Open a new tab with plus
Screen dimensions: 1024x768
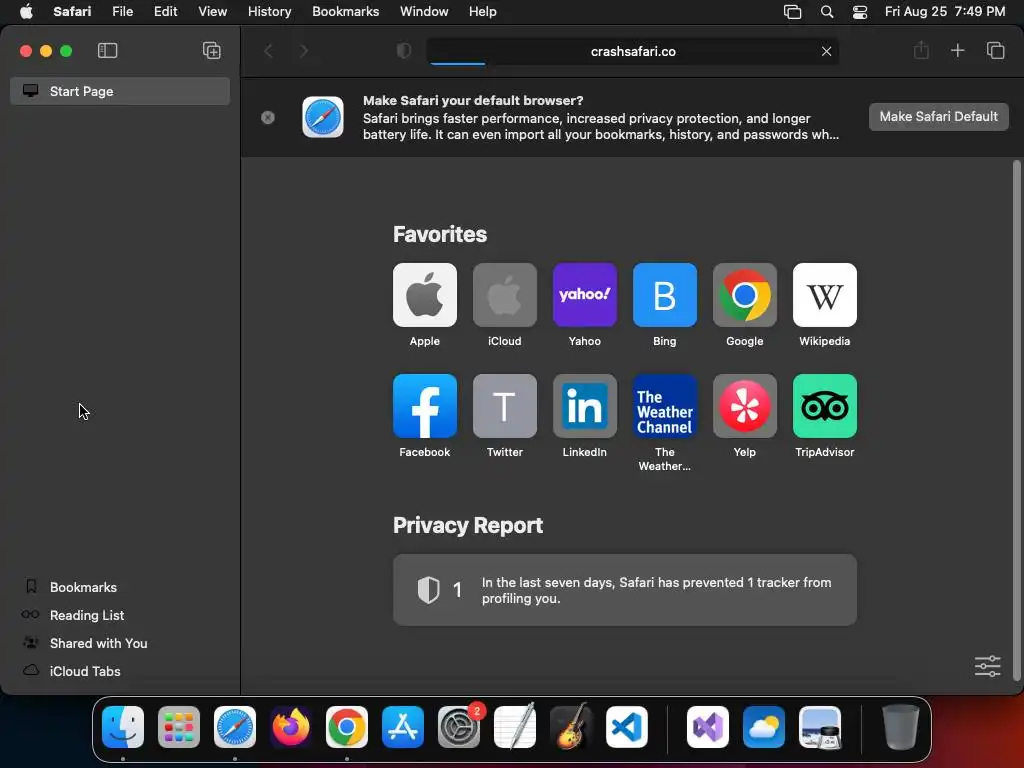point(957,50)
